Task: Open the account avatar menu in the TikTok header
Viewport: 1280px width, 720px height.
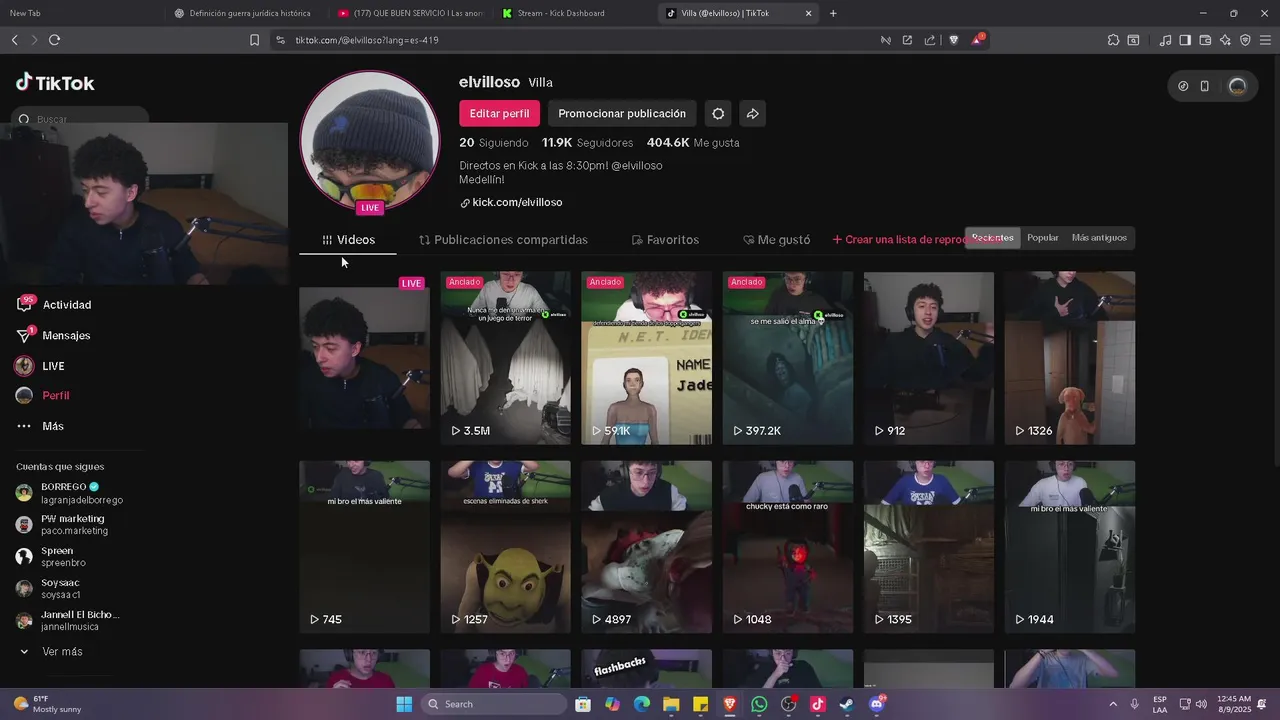Action: pos(1238,86)
